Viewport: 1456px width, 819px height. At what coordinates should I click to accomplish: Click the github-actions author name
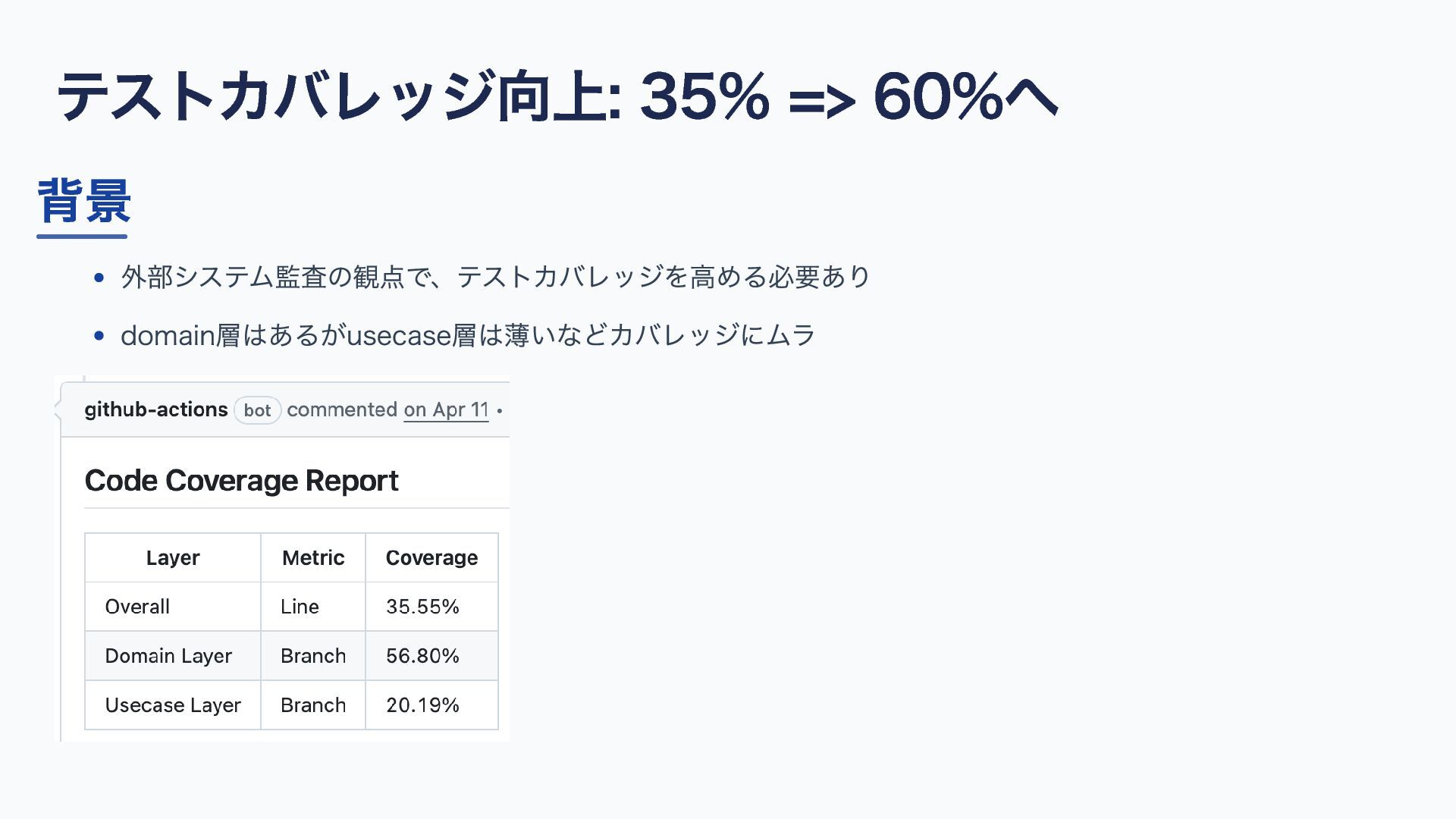pos(156,409)
